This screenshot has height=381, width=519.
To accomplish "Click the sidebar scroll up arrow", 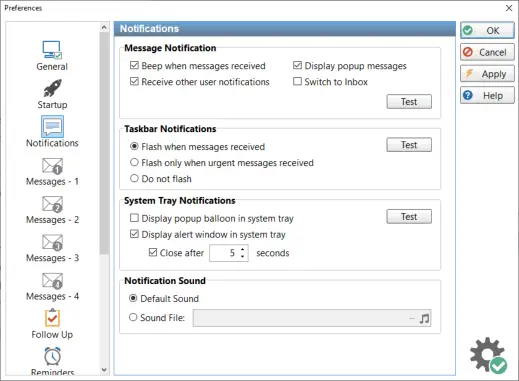I will click(104, 27).
